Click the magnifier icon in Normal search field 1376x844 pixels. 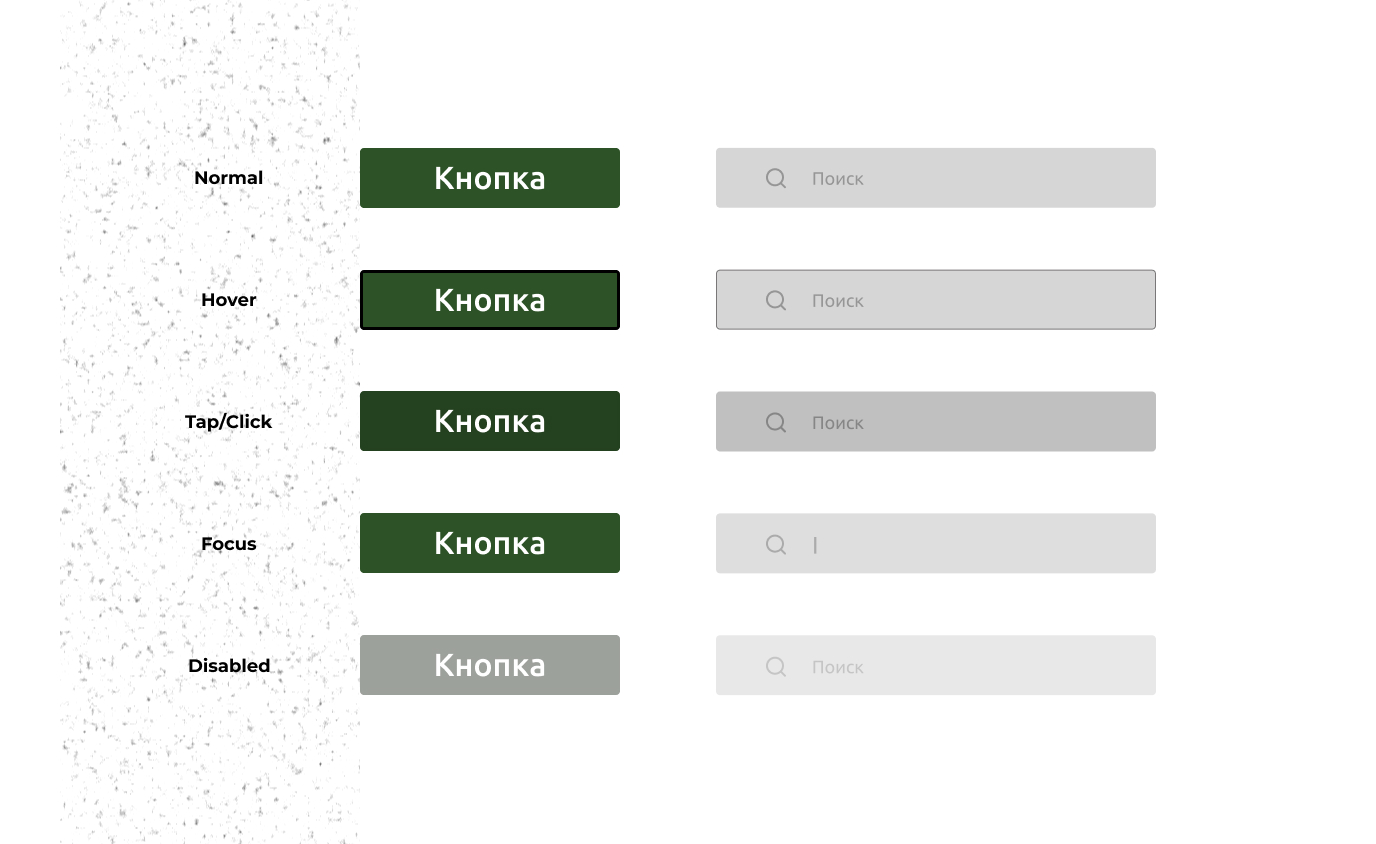pyautogui.click(x=776, y=178)
